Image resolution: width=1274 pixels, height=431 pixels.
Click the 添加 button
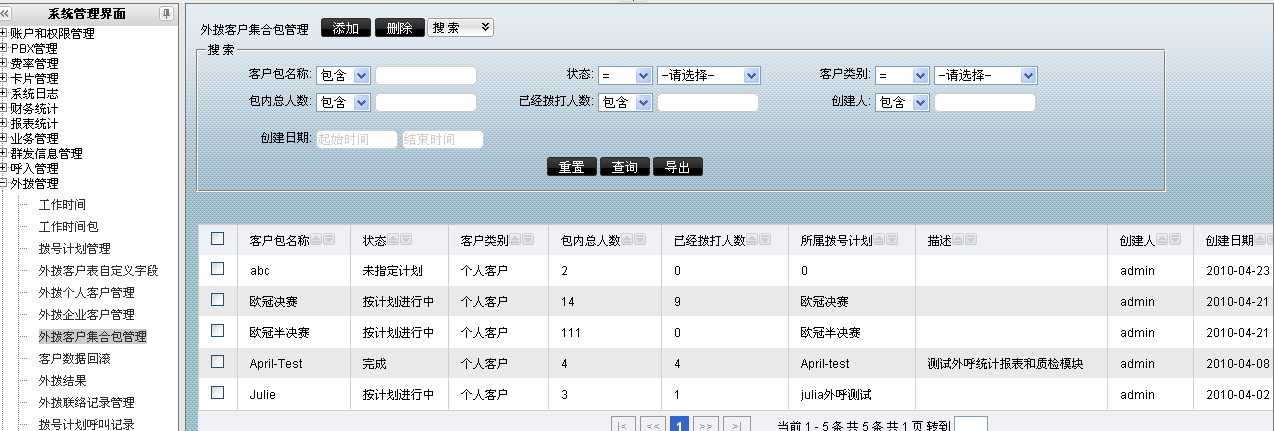click(346, 28)
